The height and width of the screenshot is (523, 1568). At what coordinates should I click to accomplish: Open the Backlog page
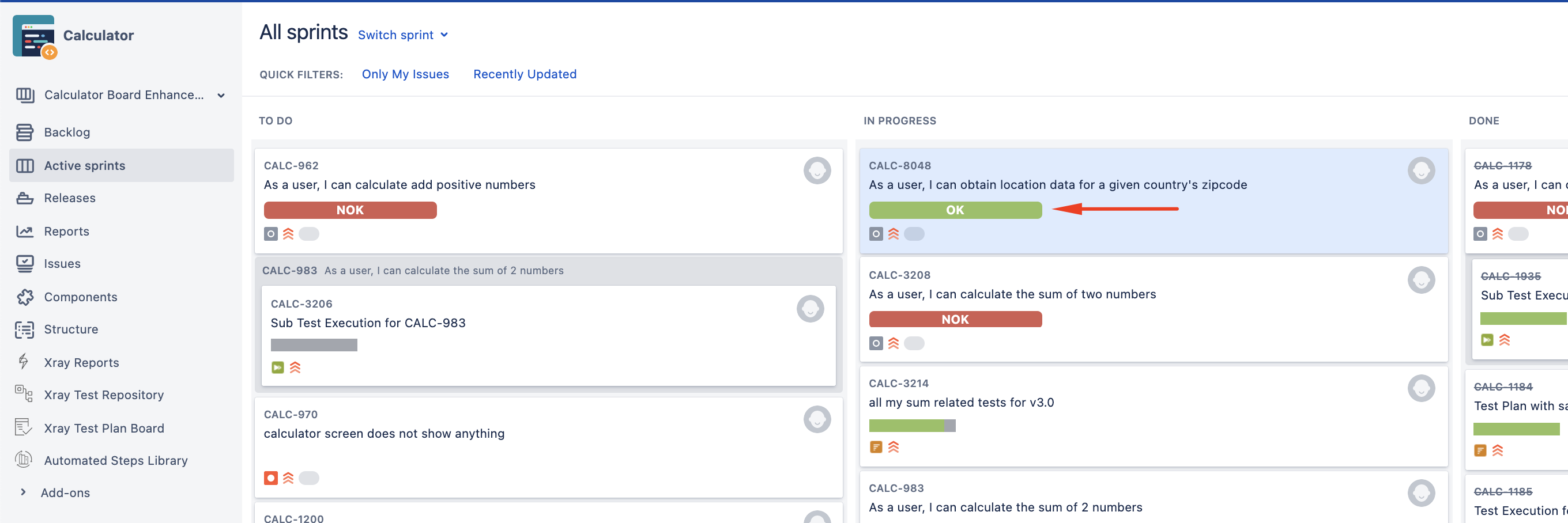(x=67, y=132)
